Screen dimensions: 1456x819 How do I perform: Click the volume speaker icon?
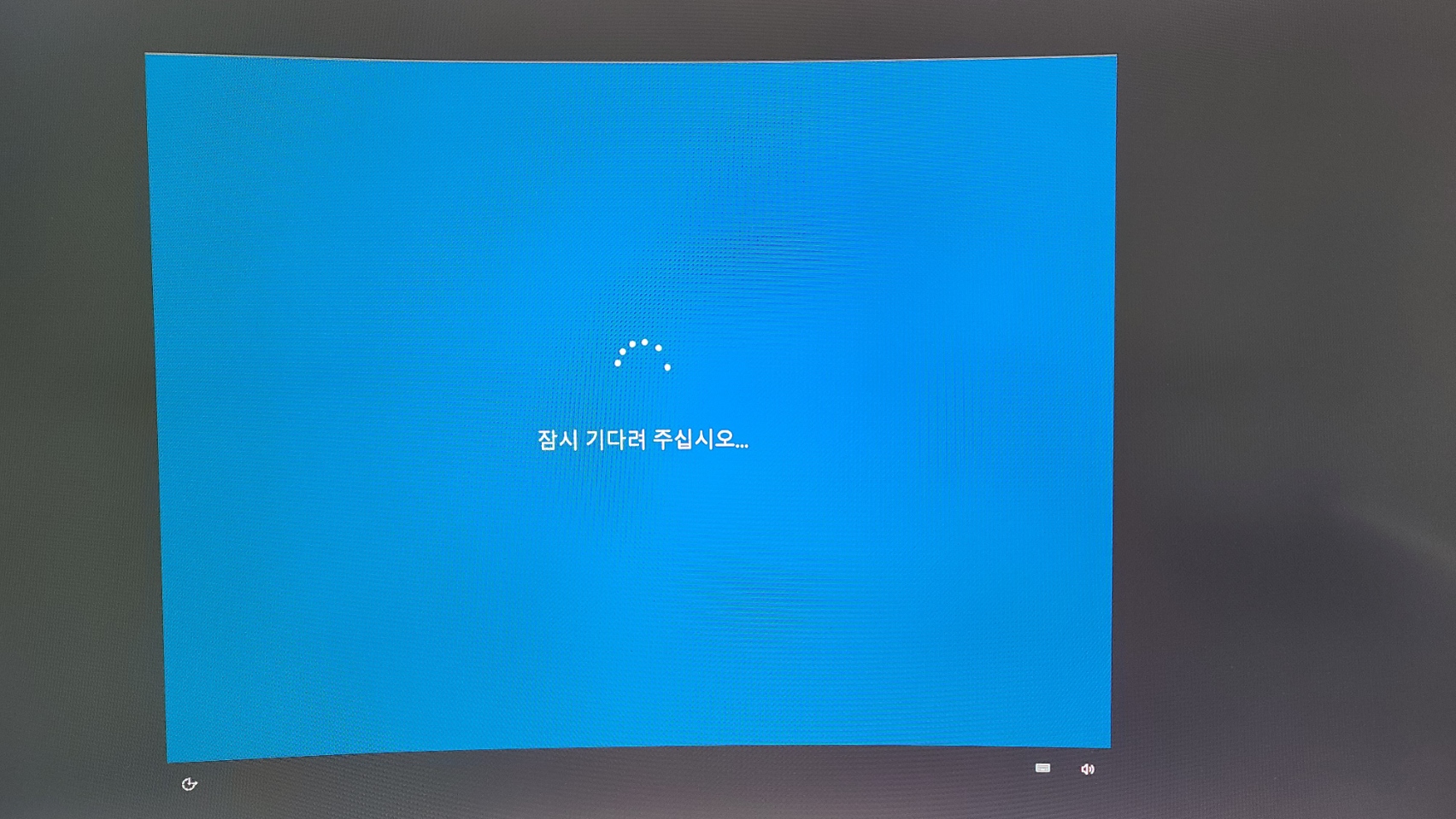tap(1087, 769)
